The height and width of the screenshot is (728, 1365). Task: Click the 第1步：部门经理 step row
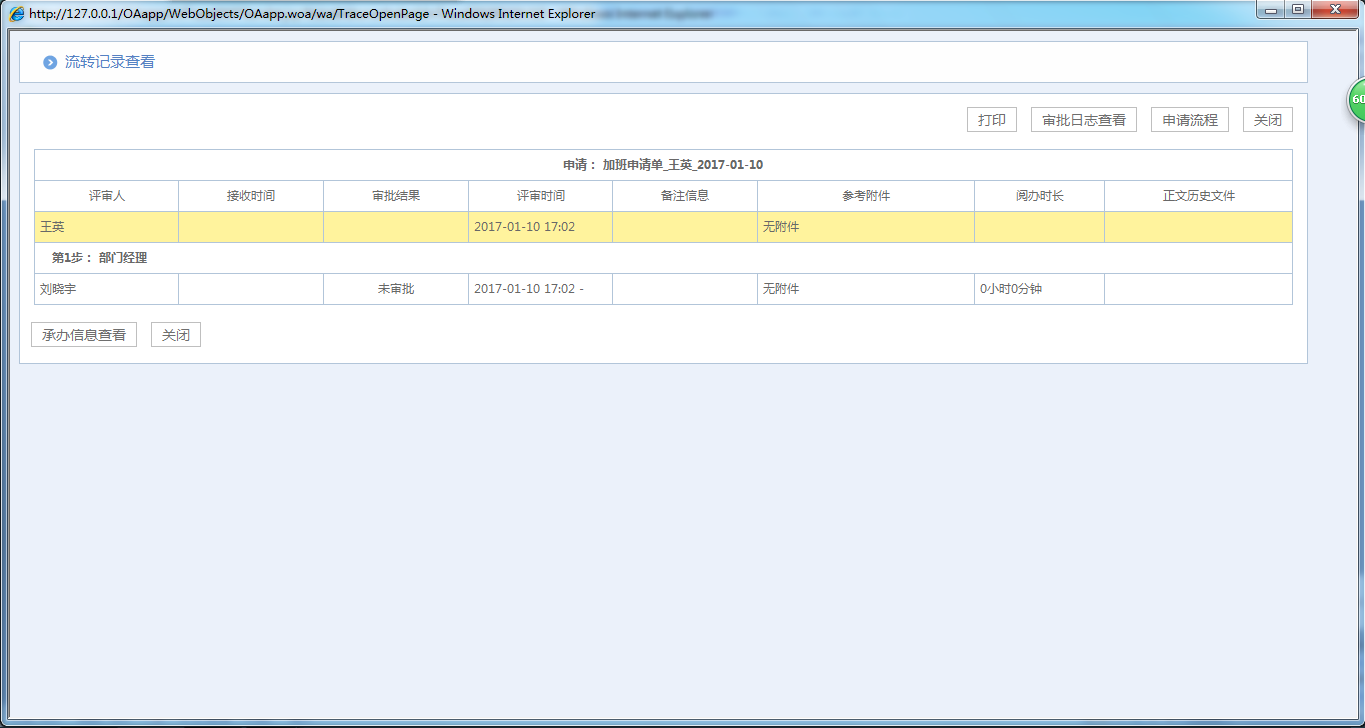coord(99,258)
